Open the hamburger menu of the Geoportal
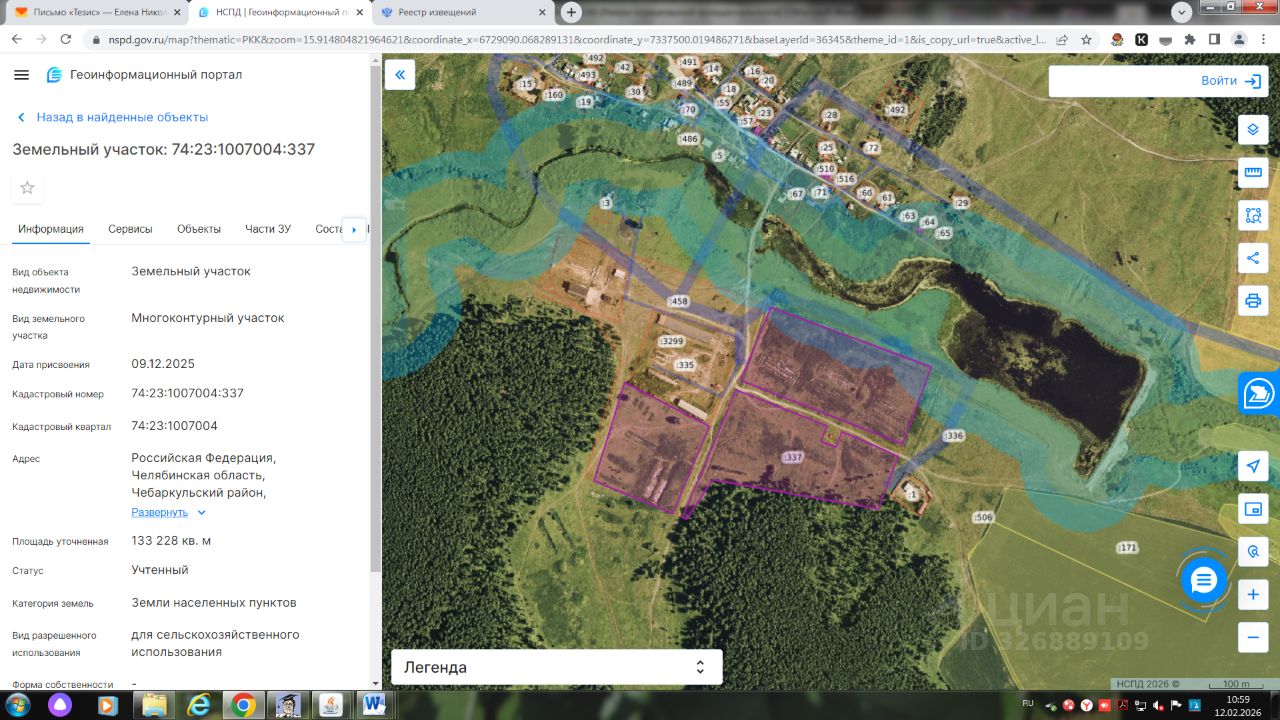The image size is (1280, 720). pos(22,75)
